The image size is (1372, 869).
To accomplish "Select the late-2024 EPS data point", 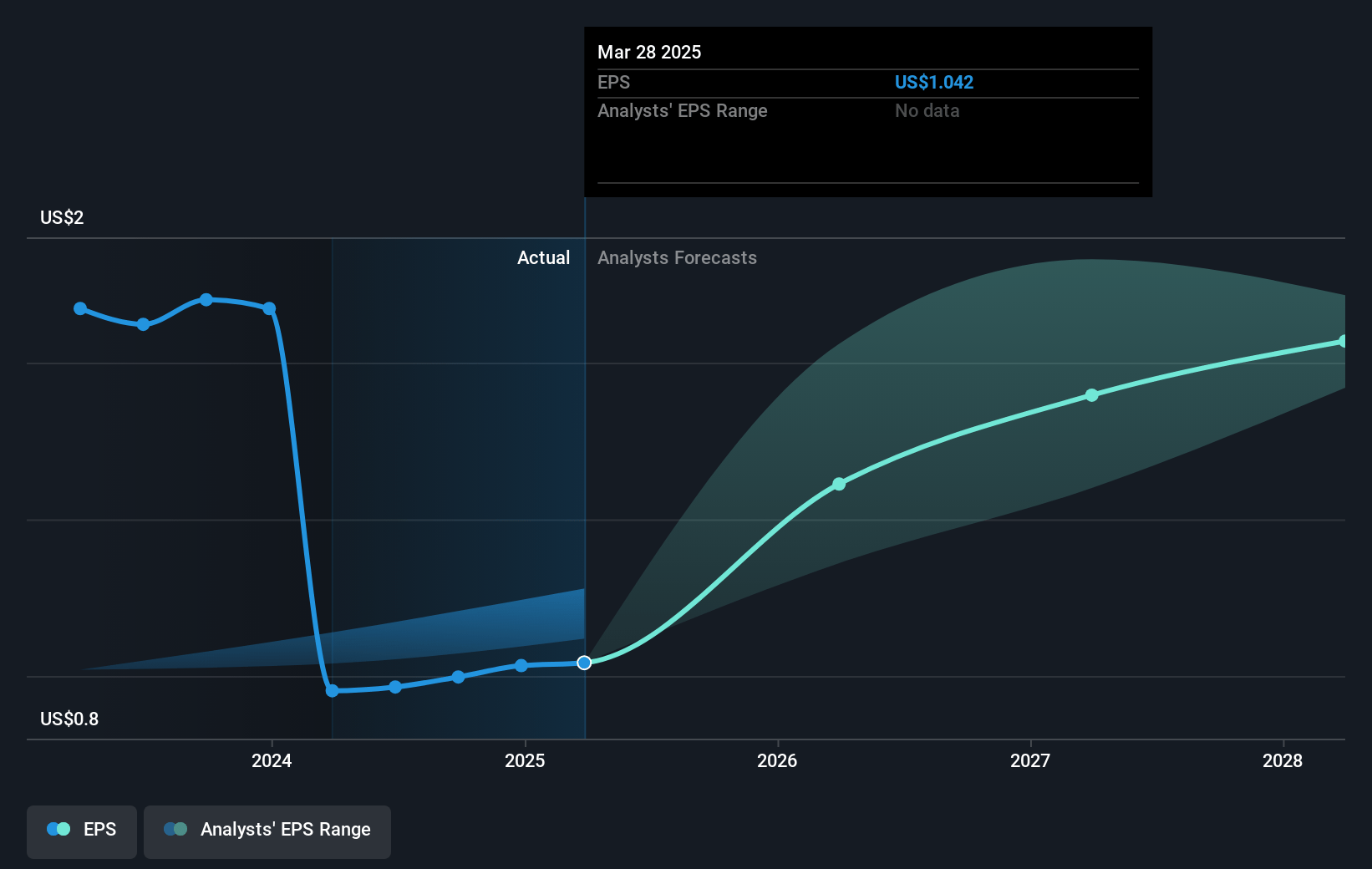I will pyautogui.click(x=458, y=677).
